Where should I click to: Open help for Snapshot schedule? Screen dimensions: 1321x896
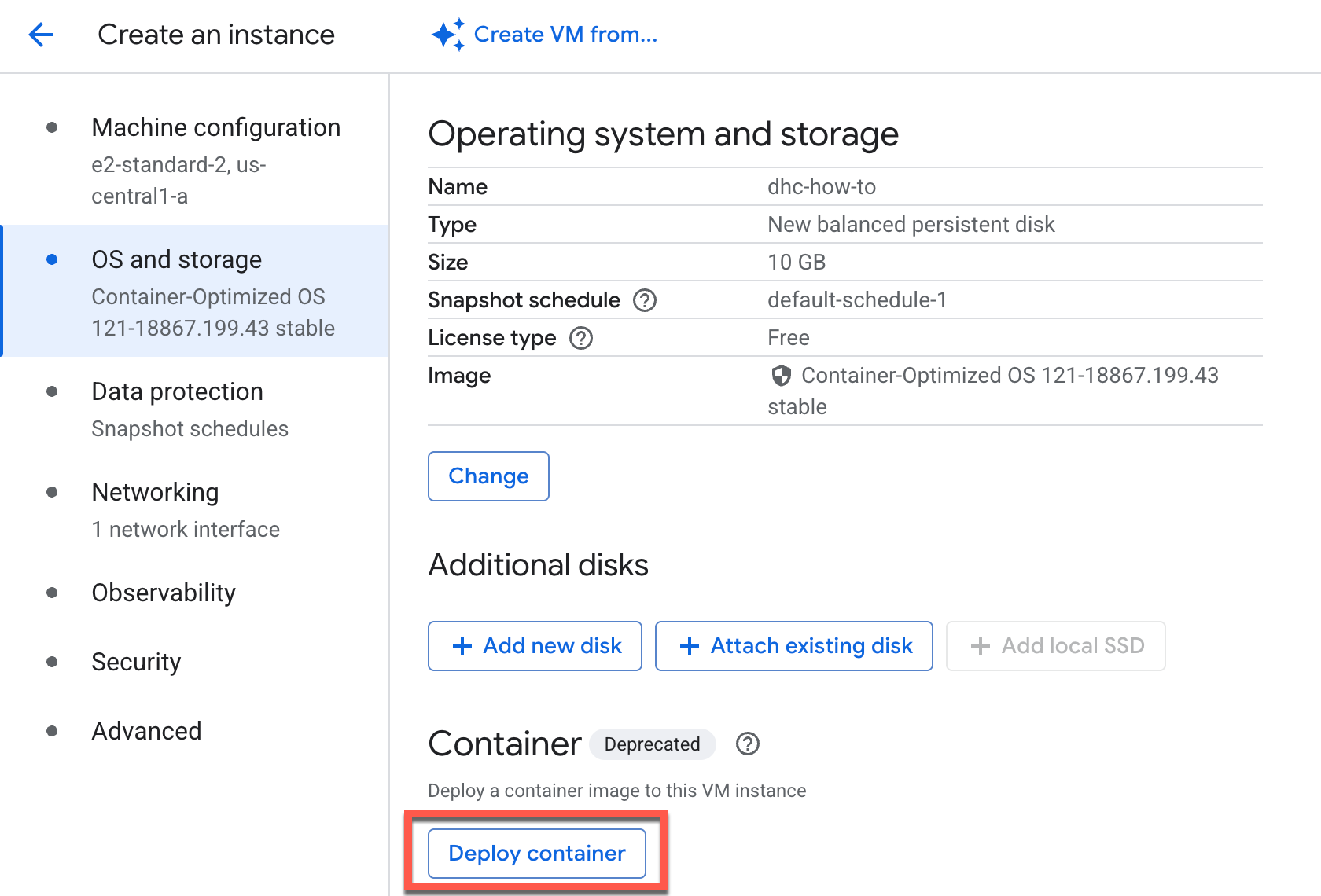[643, 299]
